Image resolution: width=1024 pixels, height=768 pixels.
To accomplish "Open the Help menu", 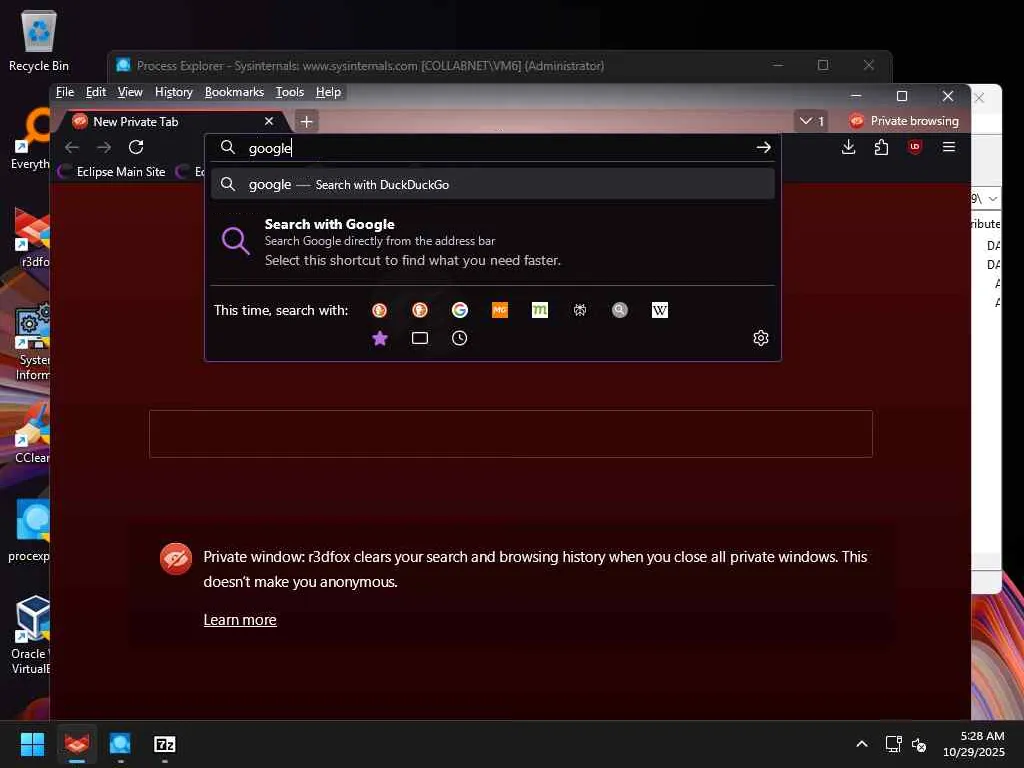I will pyautogui.click(x=328, y=92).
